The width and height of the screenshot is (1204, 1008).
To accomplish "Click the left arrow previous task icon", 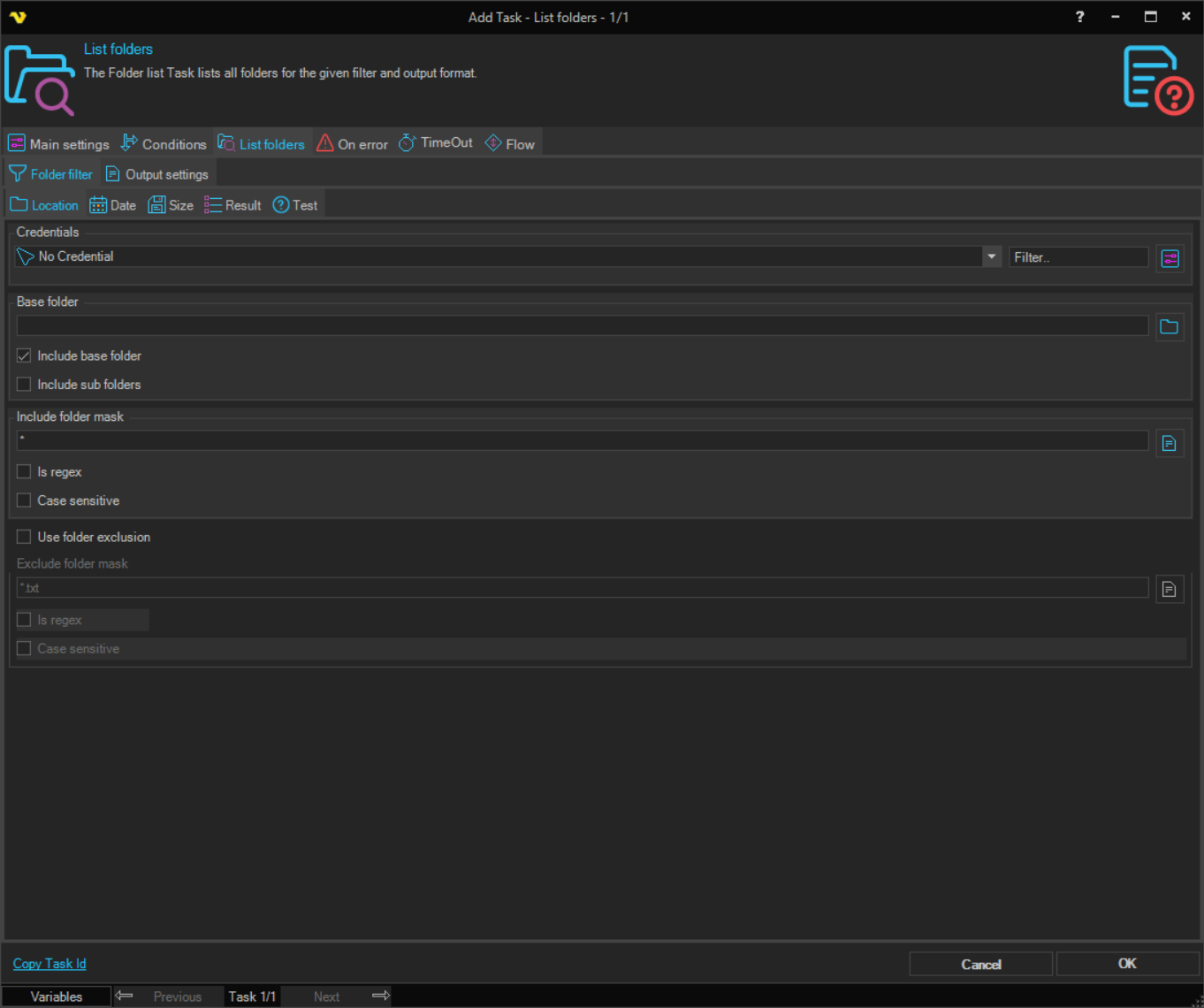I will pyautogui.click(x=125, y=996).
